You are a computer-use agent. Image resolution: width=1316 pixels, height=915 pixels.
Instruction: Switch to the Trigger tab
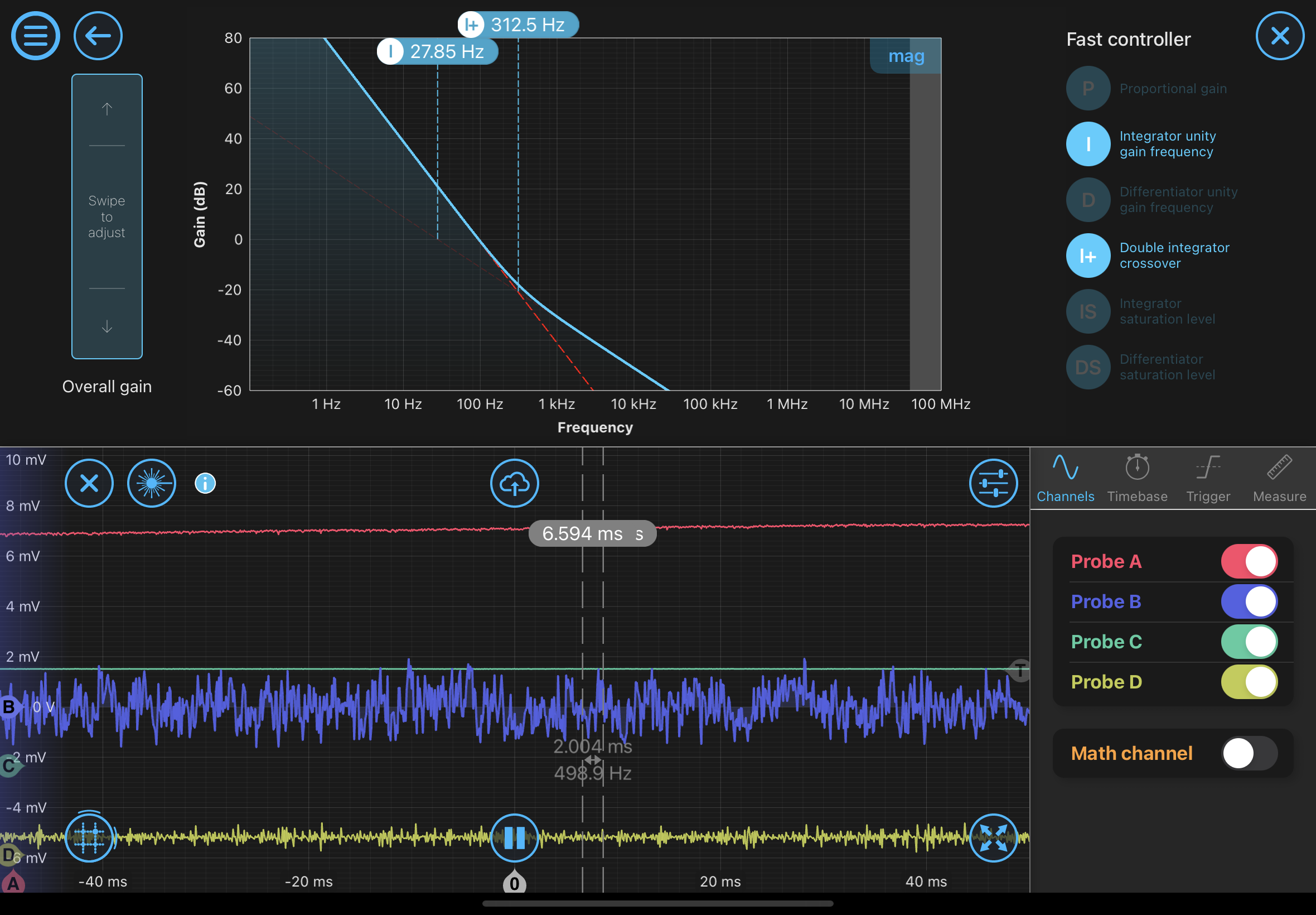(1208, 479)
